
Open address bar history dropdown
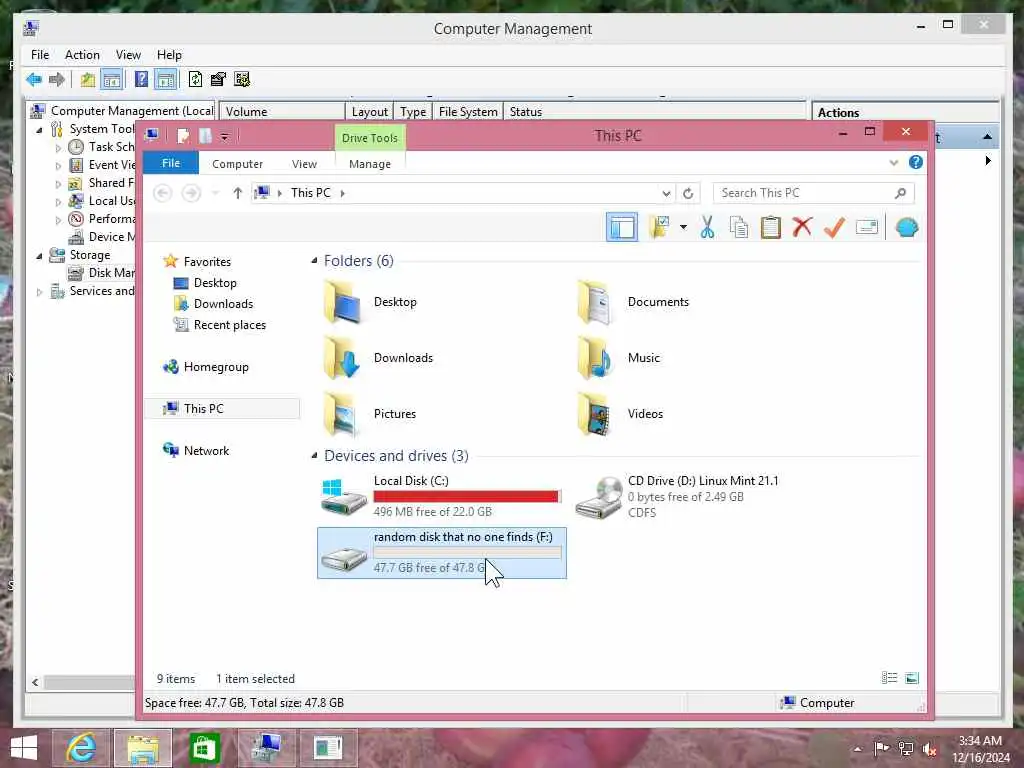pos(665,193)
